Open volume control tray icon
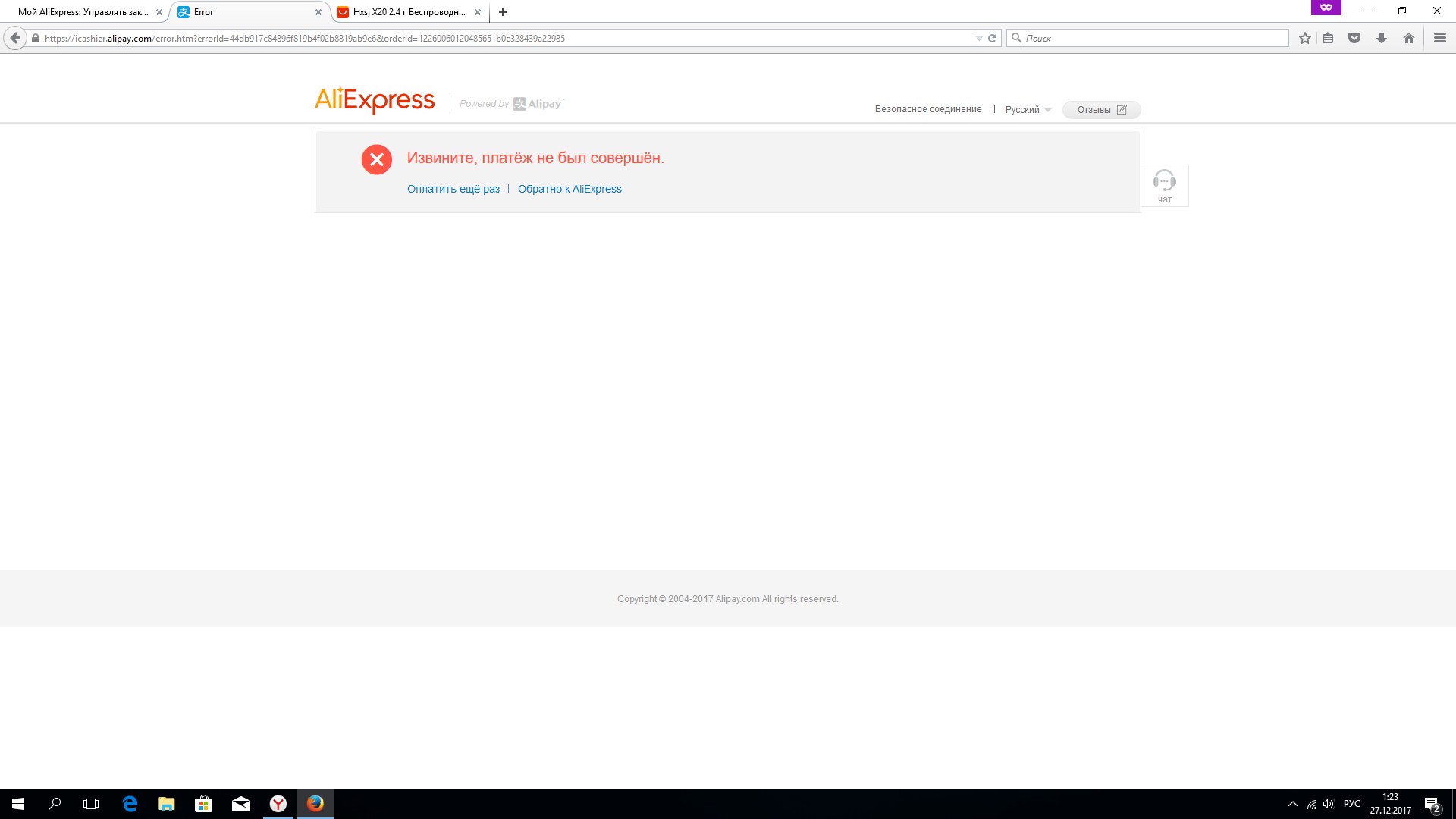Image resolution: width=1456 pixels, height=819 pixels. pos(1329,804)
